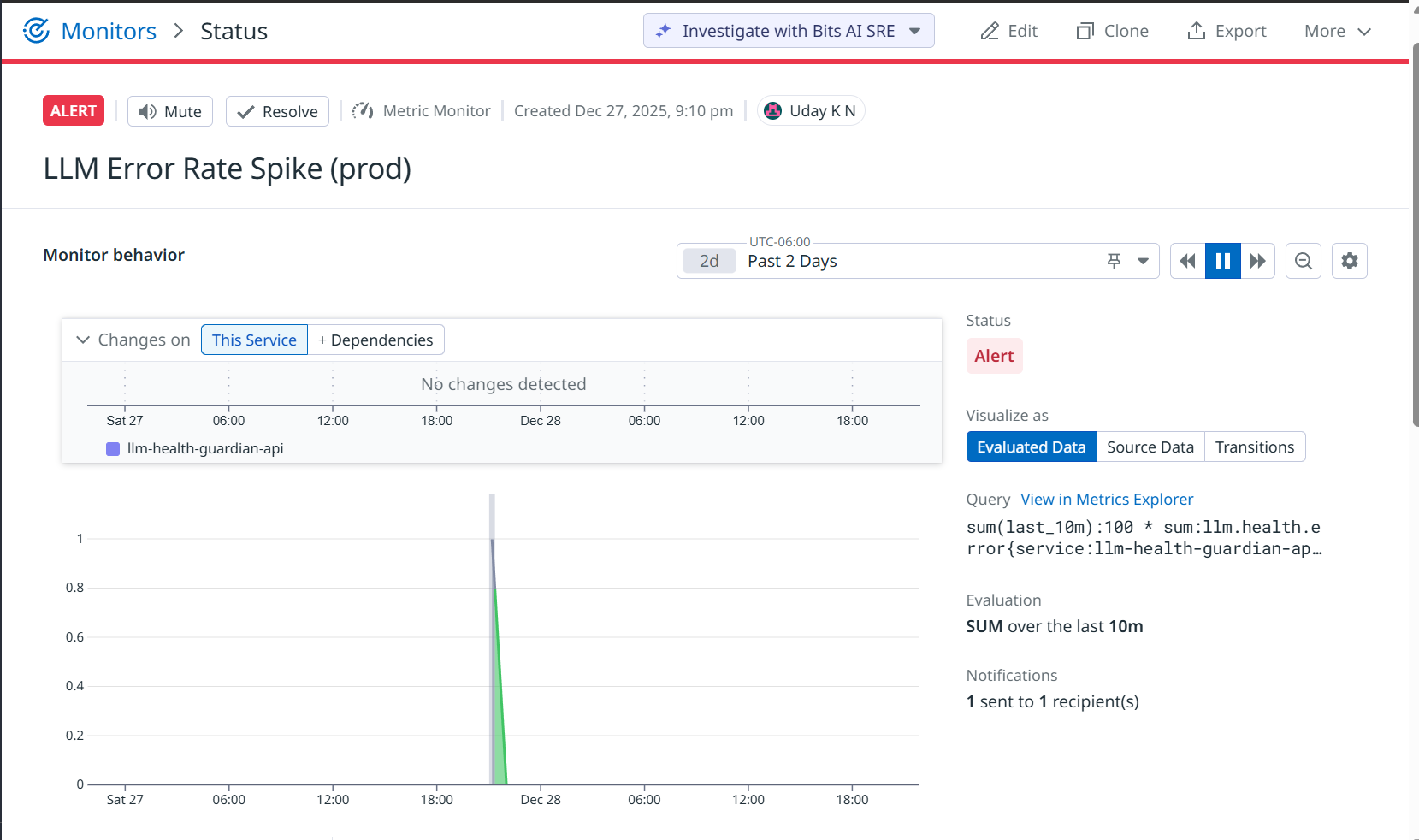
Task: Open View in Metrics Explorer link
Action: 1107,499
